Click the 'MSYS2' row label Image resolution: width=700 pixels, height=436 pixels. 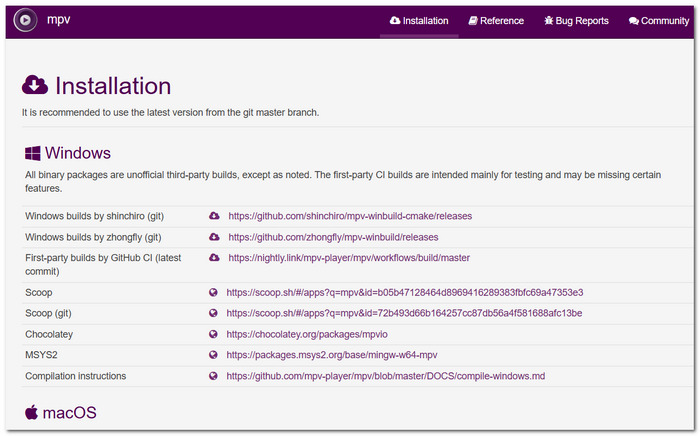(41, 355)
